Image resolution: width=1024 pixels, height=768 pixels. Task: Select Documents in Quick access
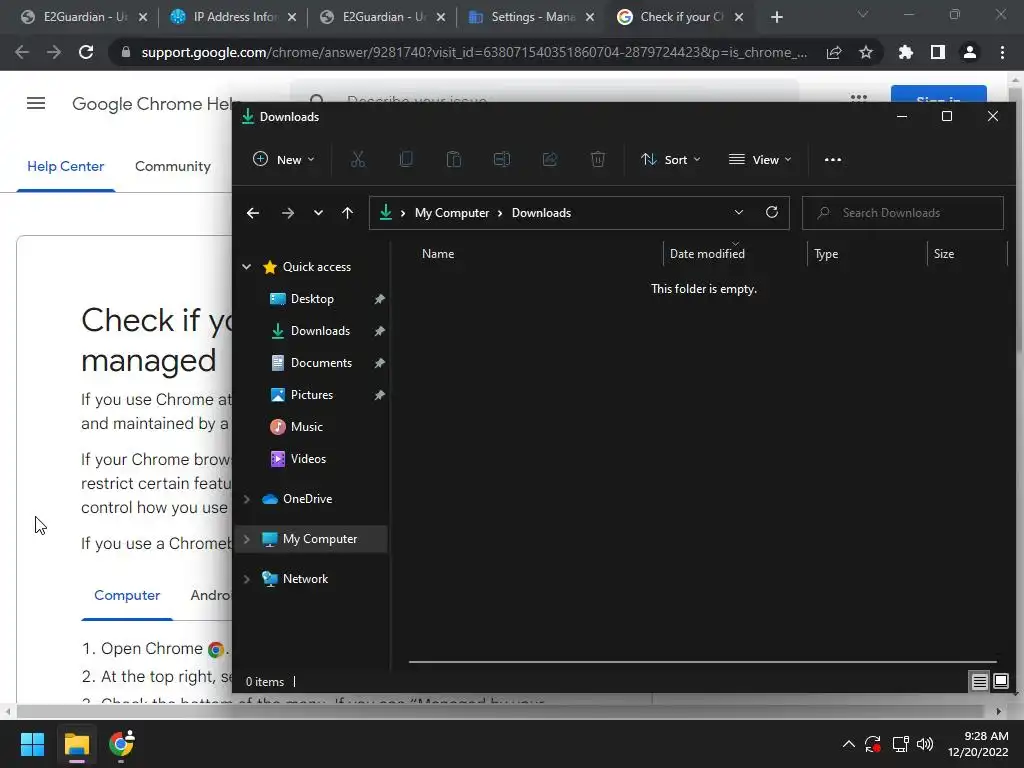(321, 362)
